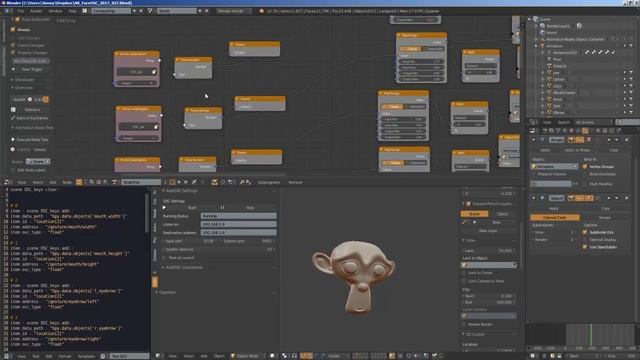
Task: Enable Lock to Cursor checkbox
Action: tap(464, 273)
